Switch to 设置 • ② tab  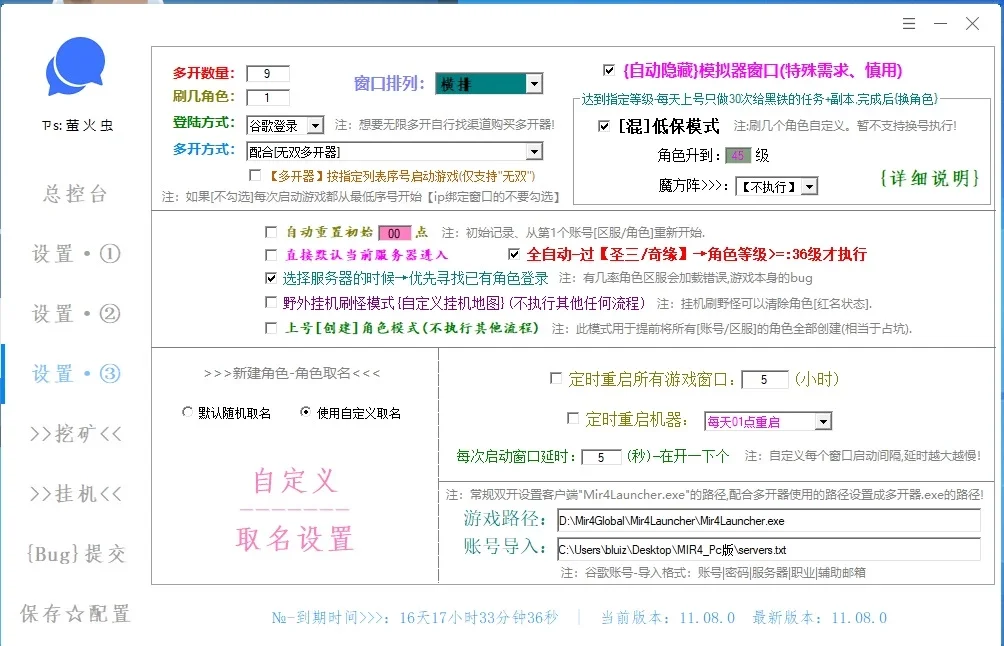tap(76, 314)
